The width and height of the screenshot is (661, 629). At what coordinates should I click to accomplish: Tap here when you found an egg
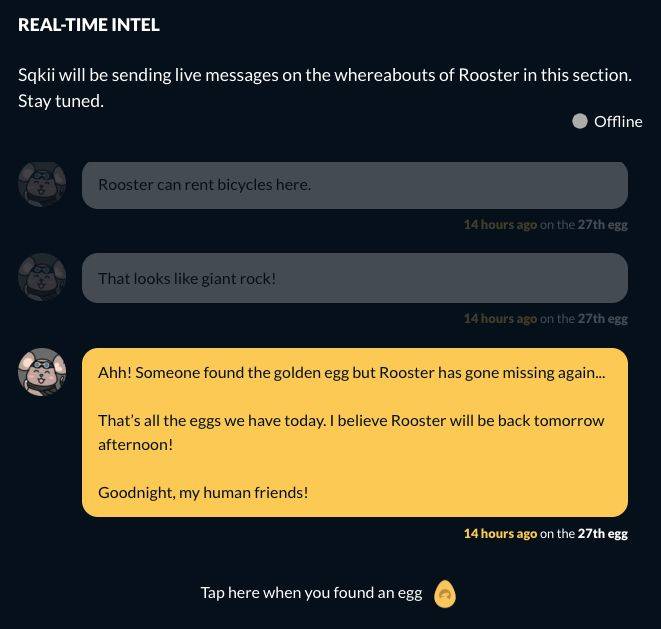click(311, 593)
